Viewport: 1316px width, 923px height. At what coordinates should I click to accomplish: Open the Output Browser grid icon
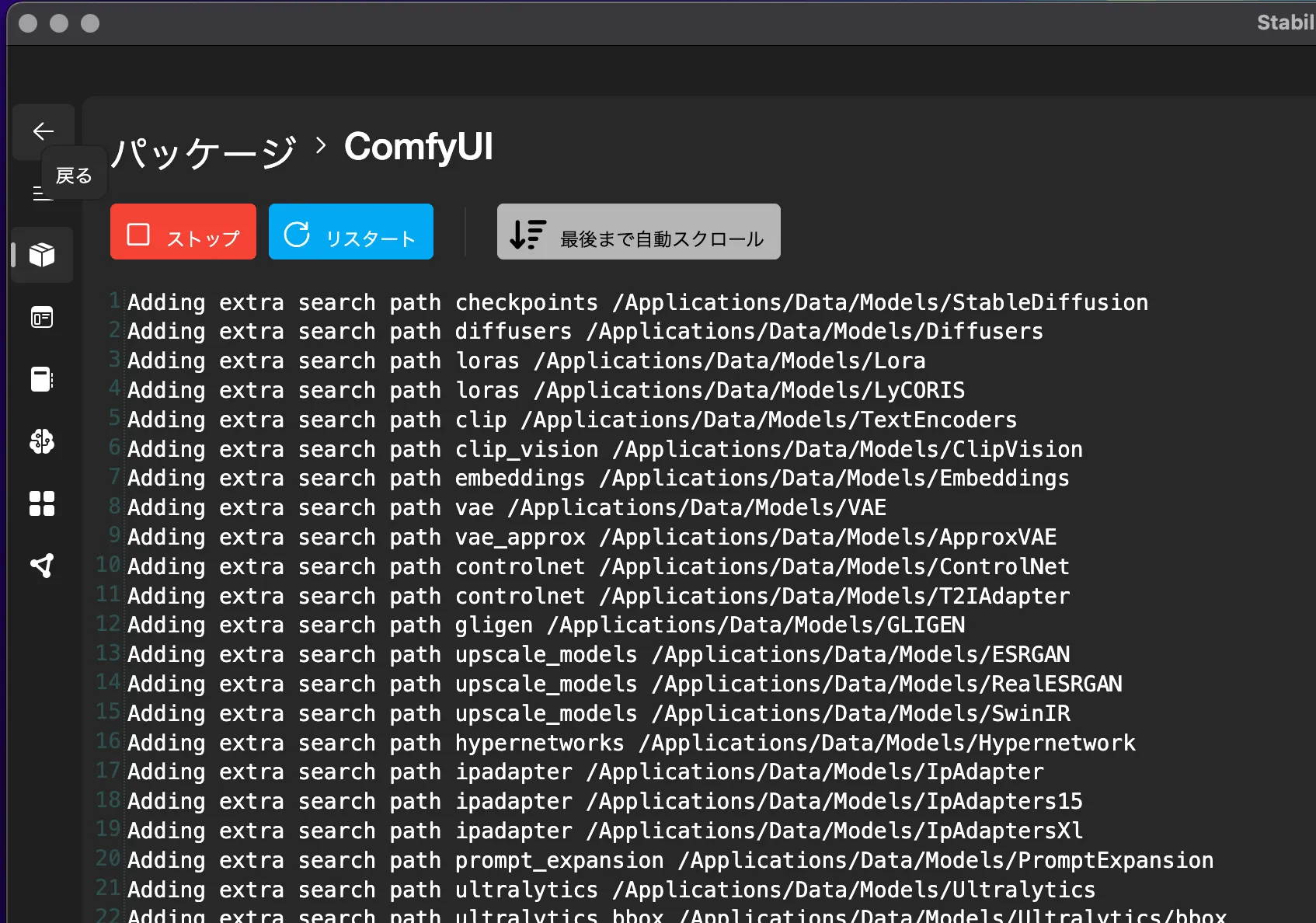(x=42, y=503)
